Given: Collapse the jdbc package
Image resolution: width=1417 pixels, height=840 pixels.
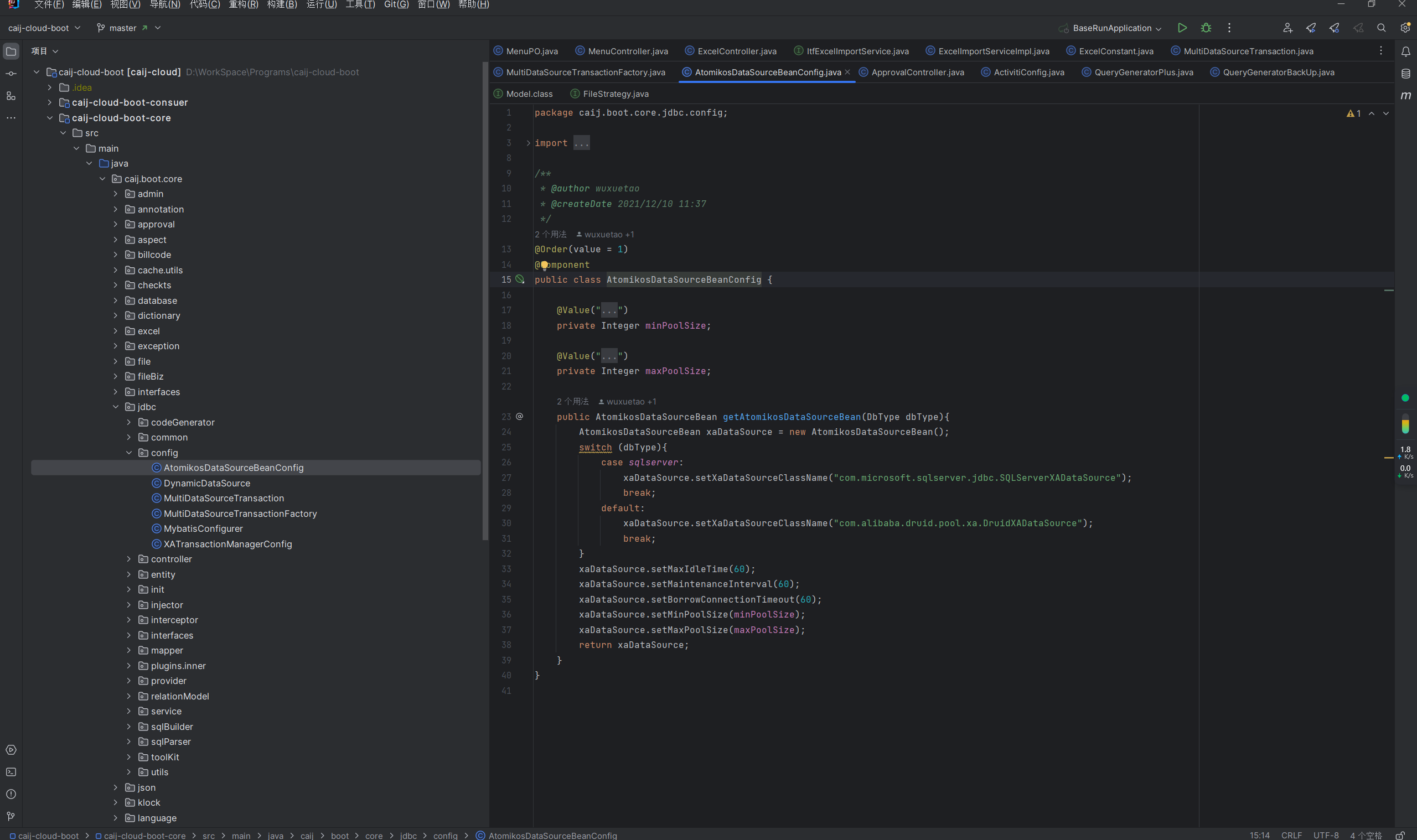Looking at the screenshot, I should (116, 407).
